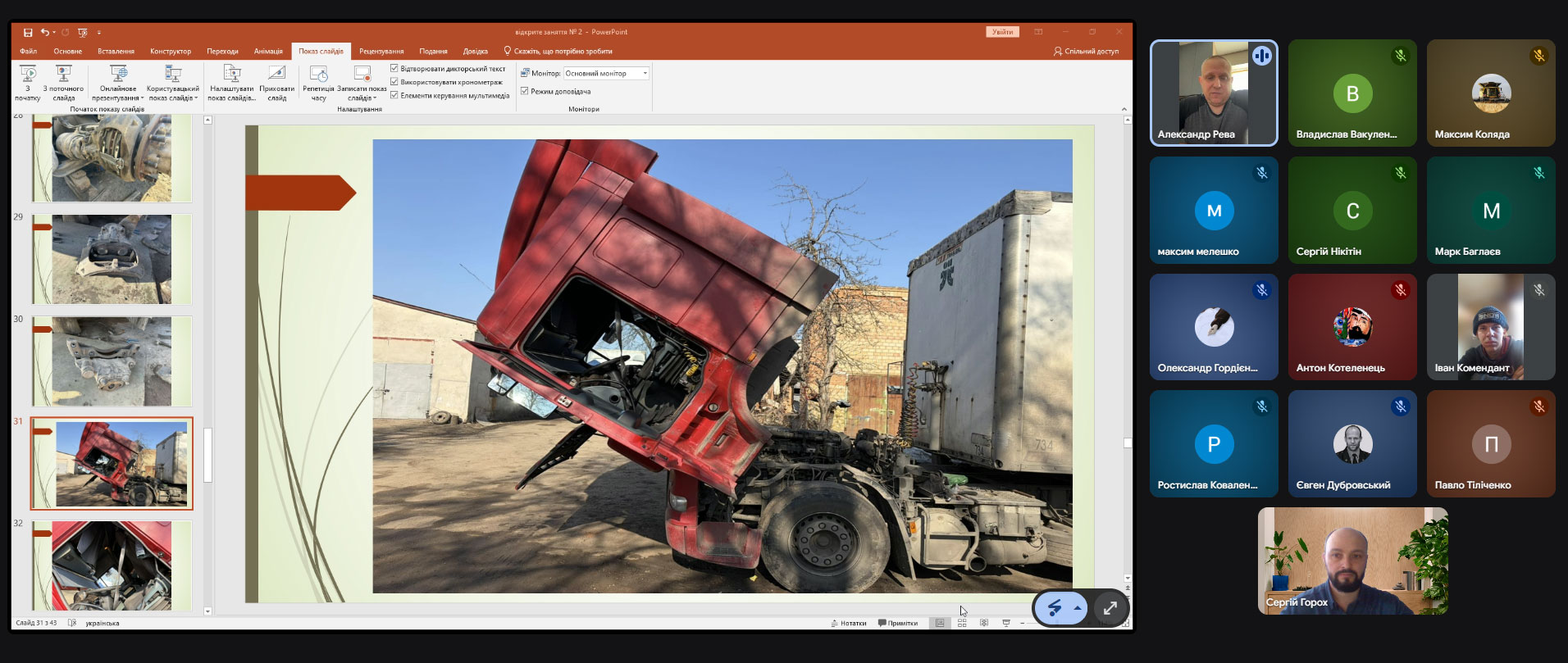Switch to Slide Sorter view
The height and width of the screenshot is (663, 1568).
[x=962, y=624]
